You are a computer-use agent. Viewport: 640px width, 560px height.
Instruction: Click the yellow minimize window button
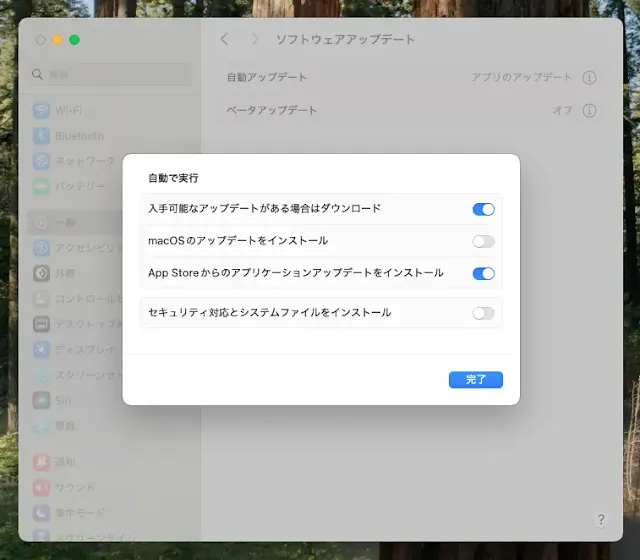(57, 40)
